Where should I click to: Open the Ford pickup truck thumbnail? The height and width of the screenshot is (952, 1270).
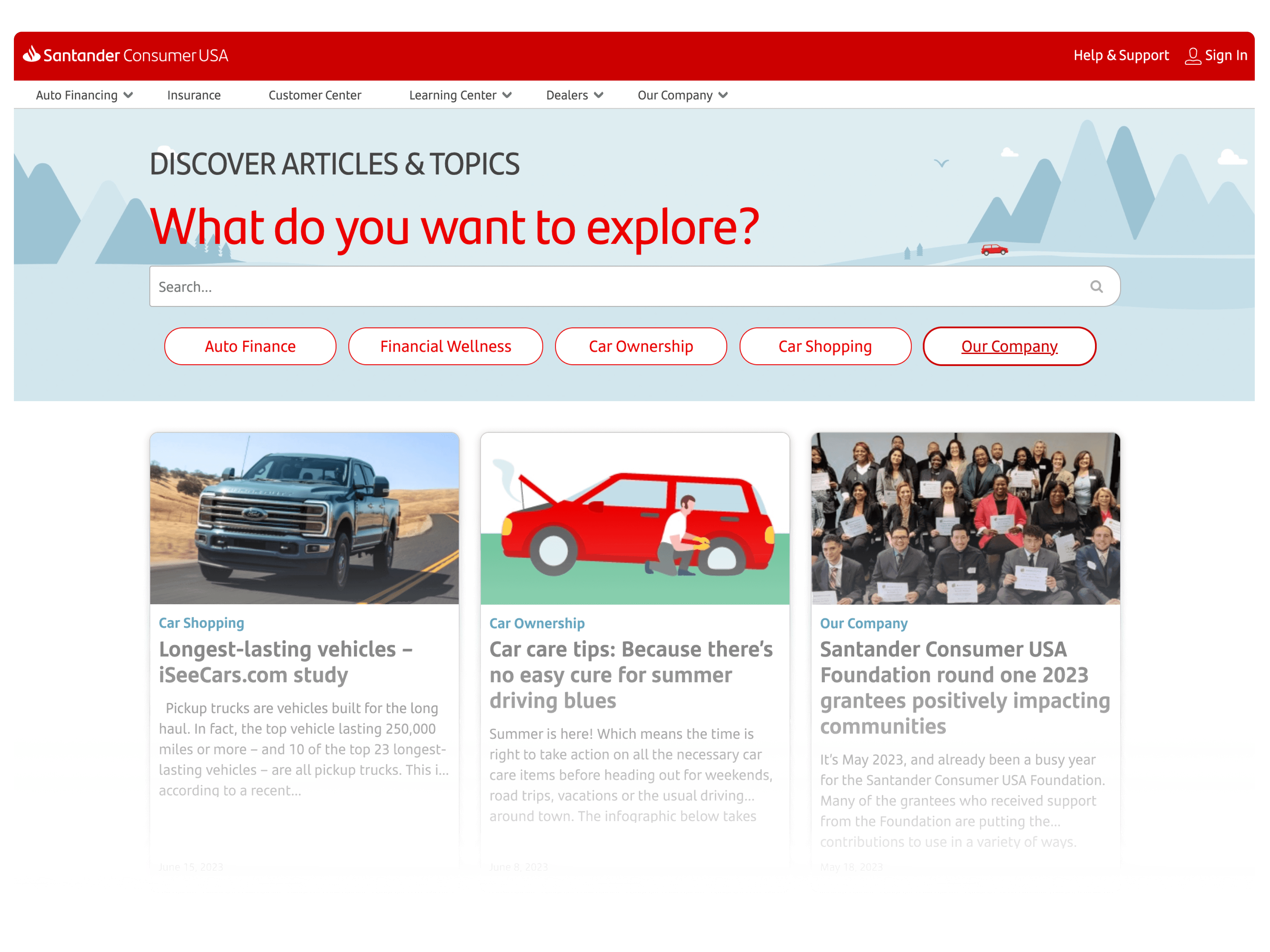tap(304, 518)
